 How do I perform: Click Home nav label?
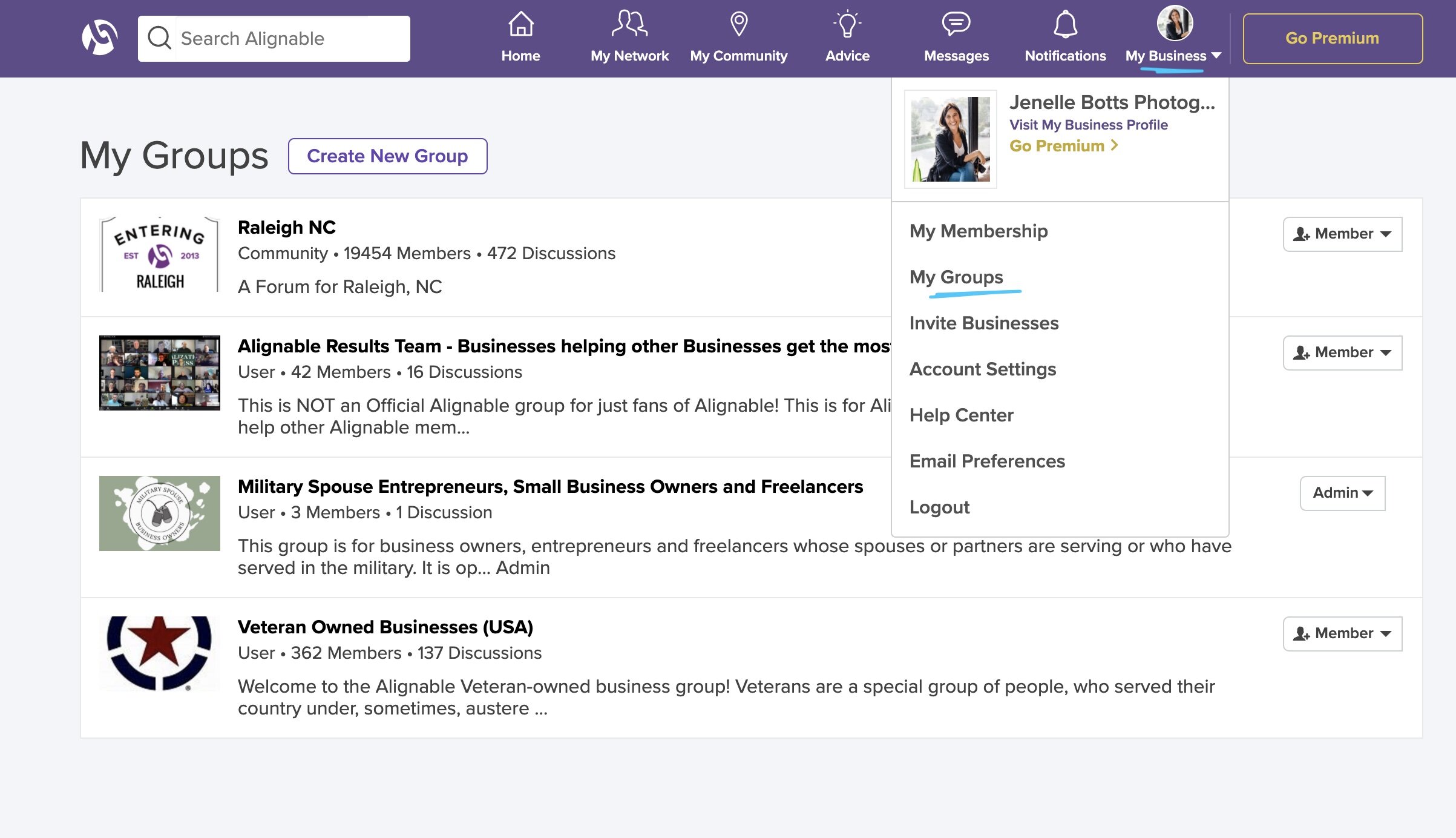point(520,56)
